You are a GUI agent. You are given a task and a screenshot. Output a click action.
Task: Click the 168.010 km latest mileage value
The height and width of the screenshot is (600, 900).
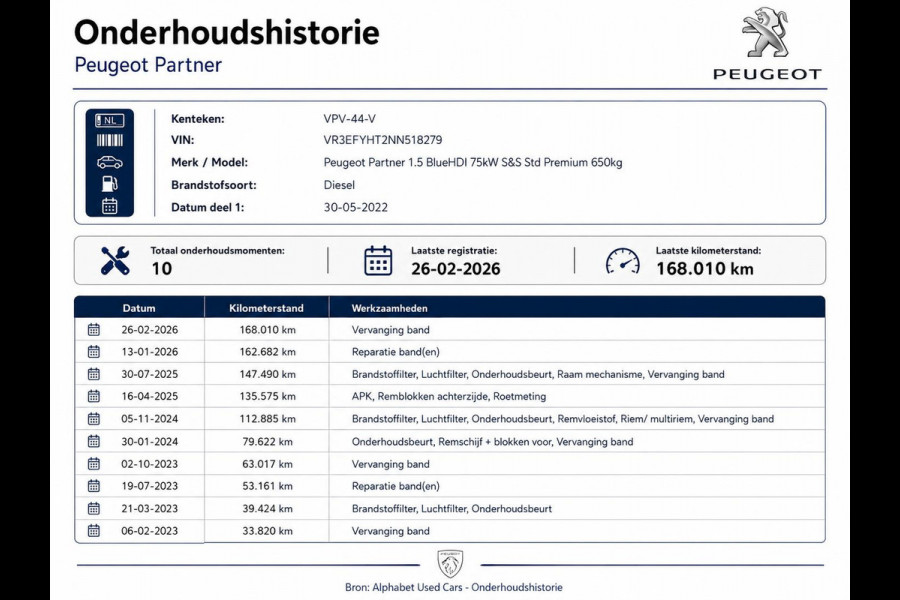coord(705,269)
